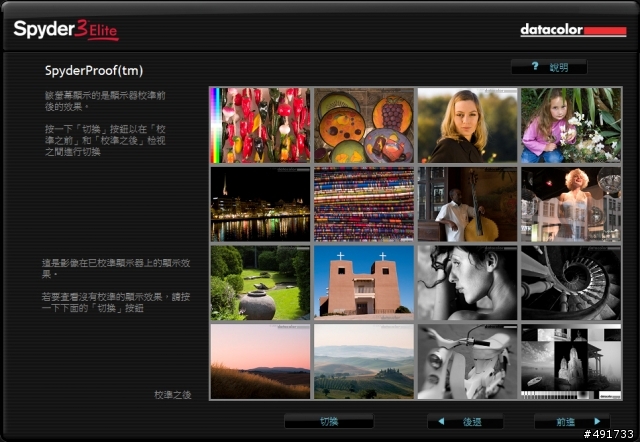Click the 切換 switch button
640x442 pixels.
coord(329,421)
